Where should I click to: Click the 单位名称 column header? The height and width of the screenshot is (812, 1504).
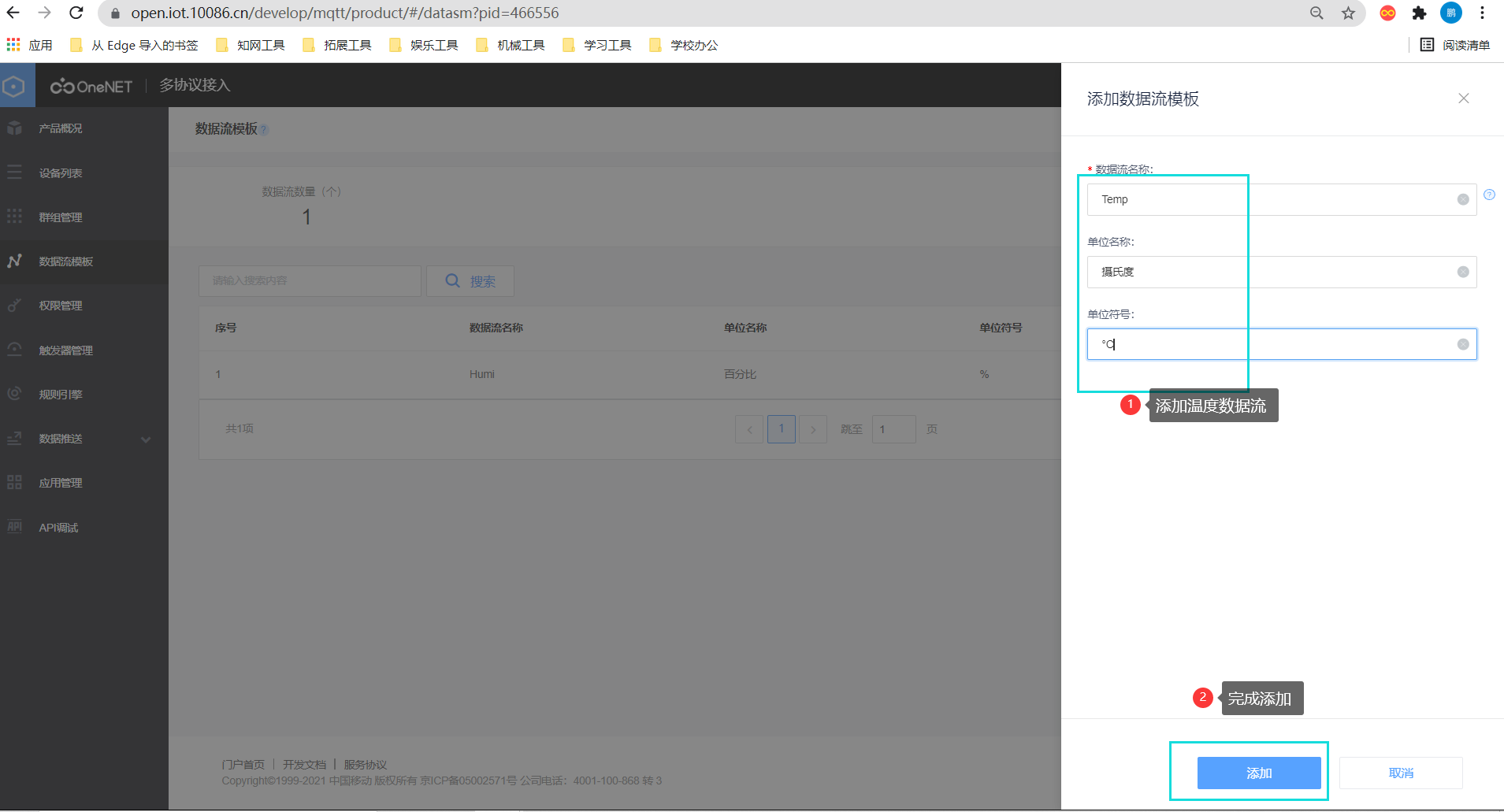[x=745, y=328]
